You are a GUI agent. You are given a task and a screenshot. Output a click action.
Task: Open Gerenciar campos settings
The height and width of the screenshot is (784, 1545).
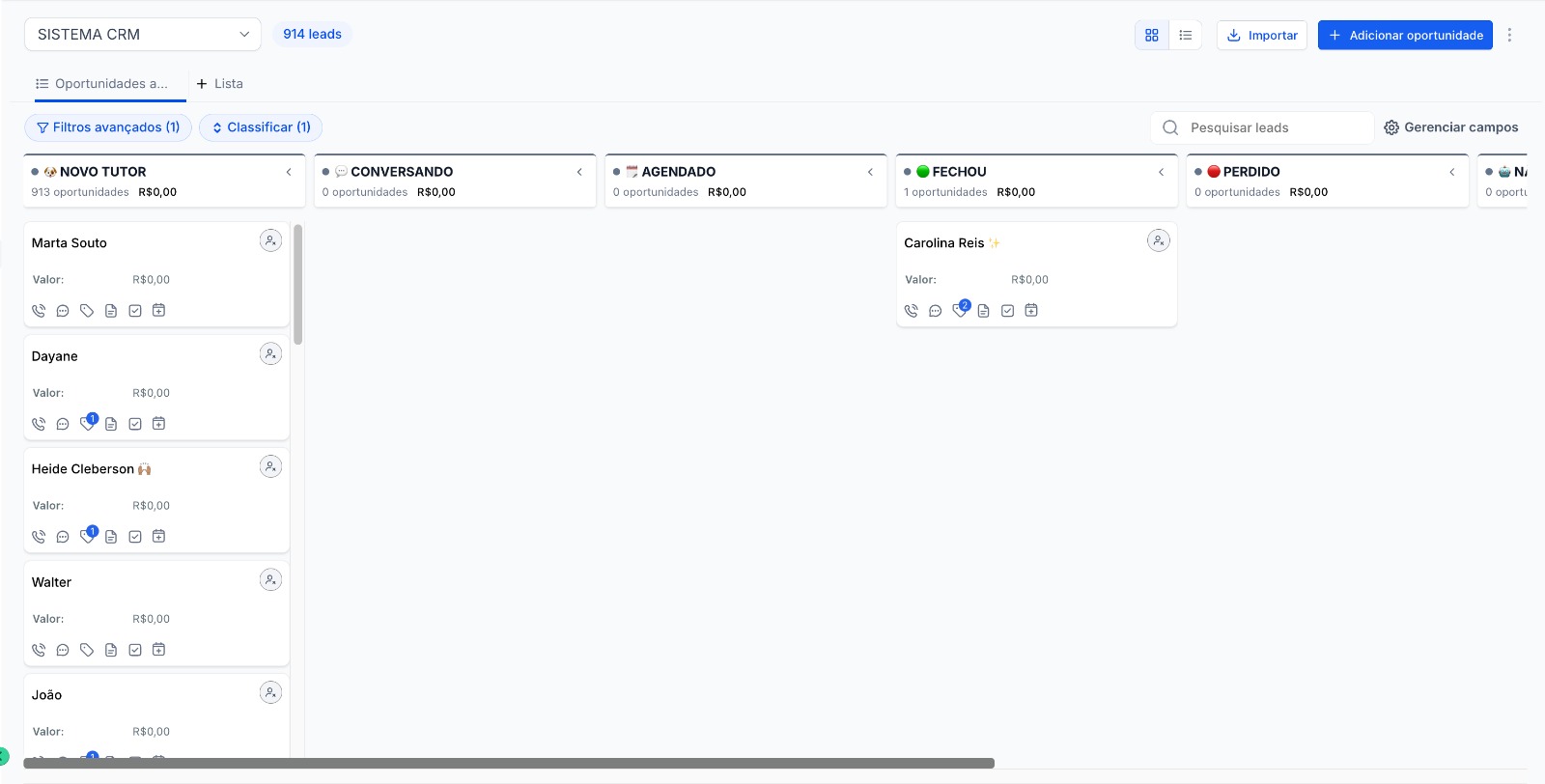[1450, 127]
